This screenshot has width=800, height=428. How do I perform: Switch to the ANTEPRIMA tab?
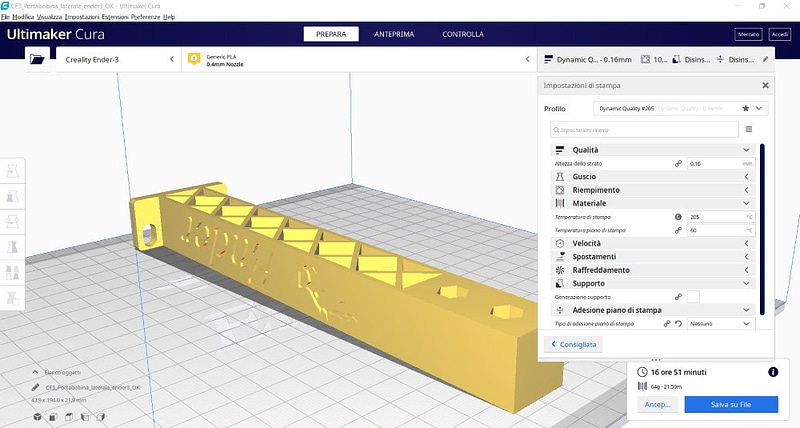pos(394,34)
